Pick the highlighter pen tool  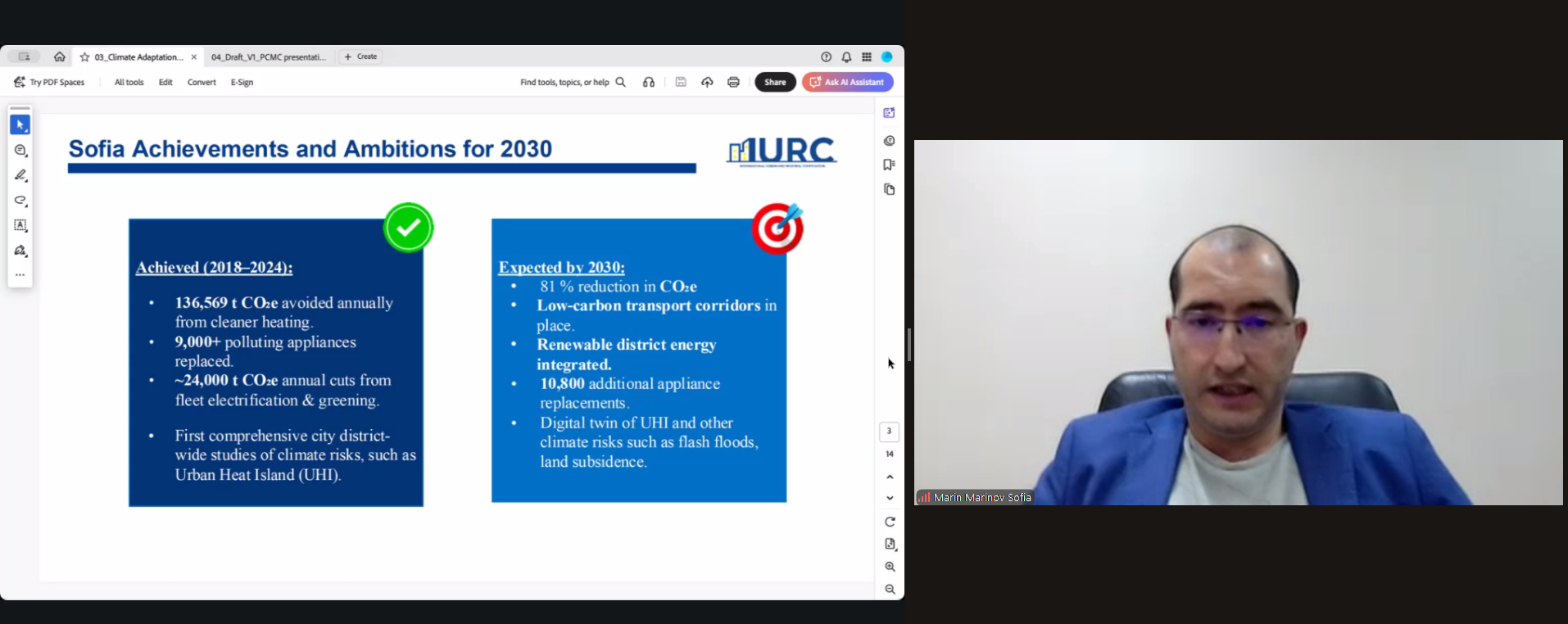click(20, 175)
